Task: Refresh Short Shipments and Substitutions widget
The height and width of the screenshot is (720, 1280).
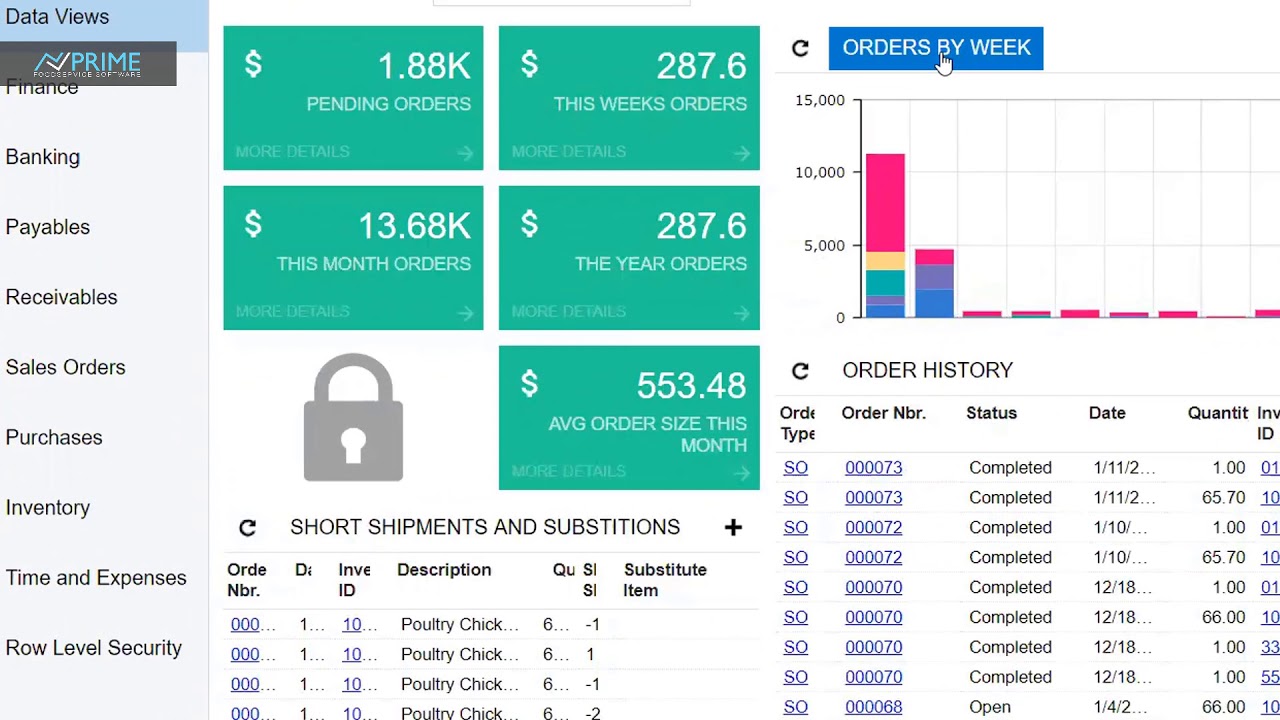Action: tap(247, 527)
